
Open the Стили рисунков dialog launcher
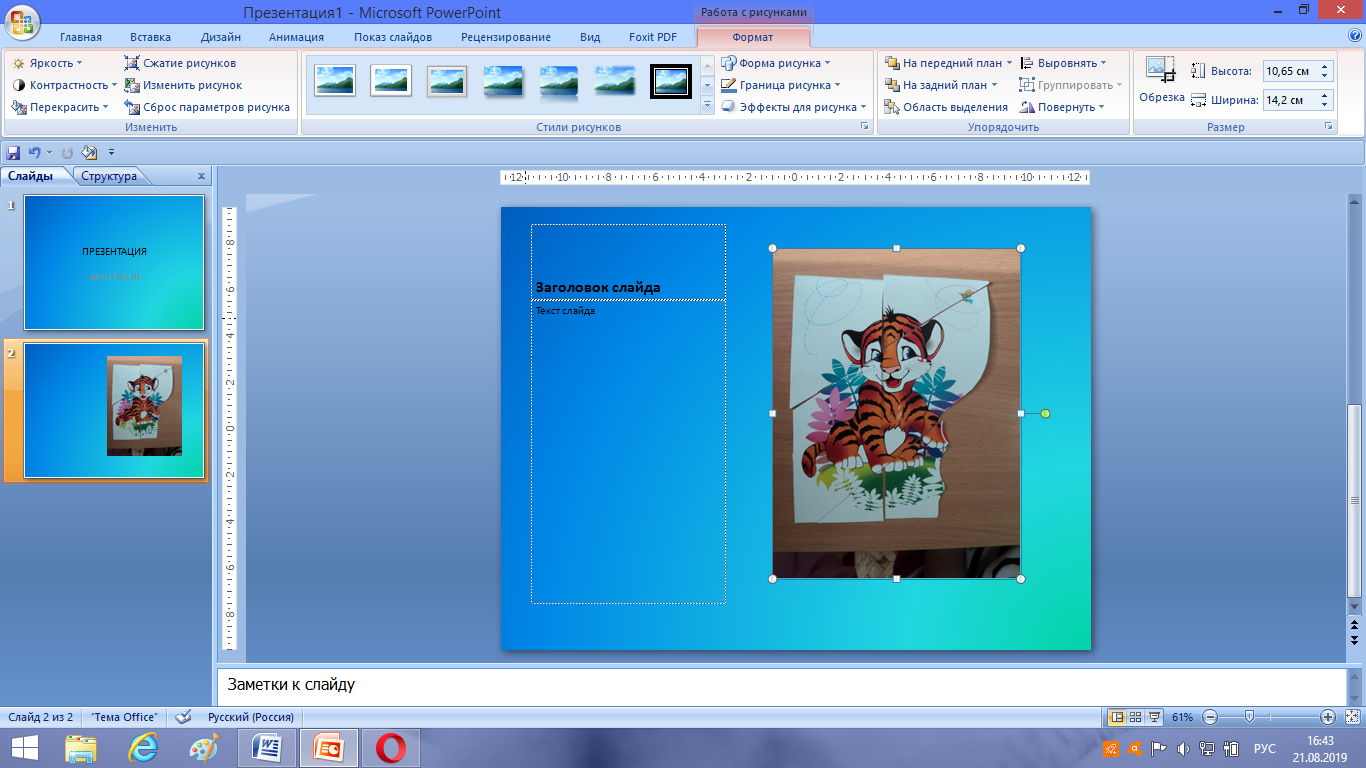pos(864,127)
